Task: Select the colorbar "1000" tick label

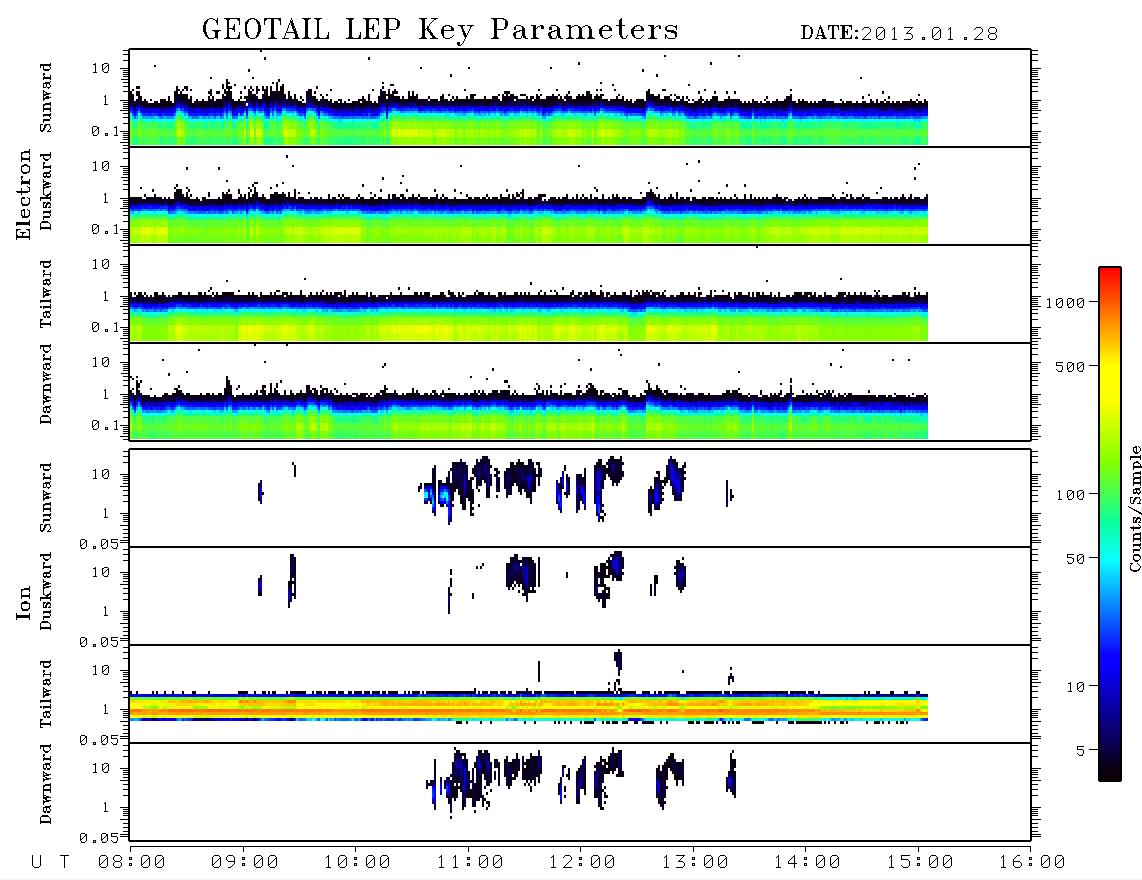Action: point(1065,303)
